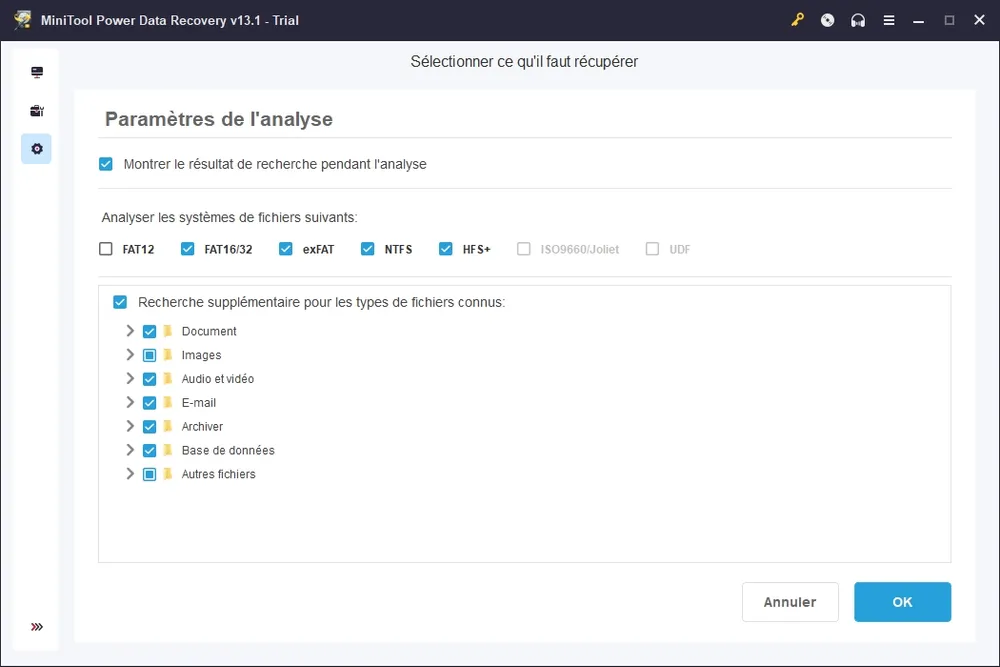Click the Autres fichiers folder icon
The height and width of the screenshot is (667, 1000).
point(168,474)
